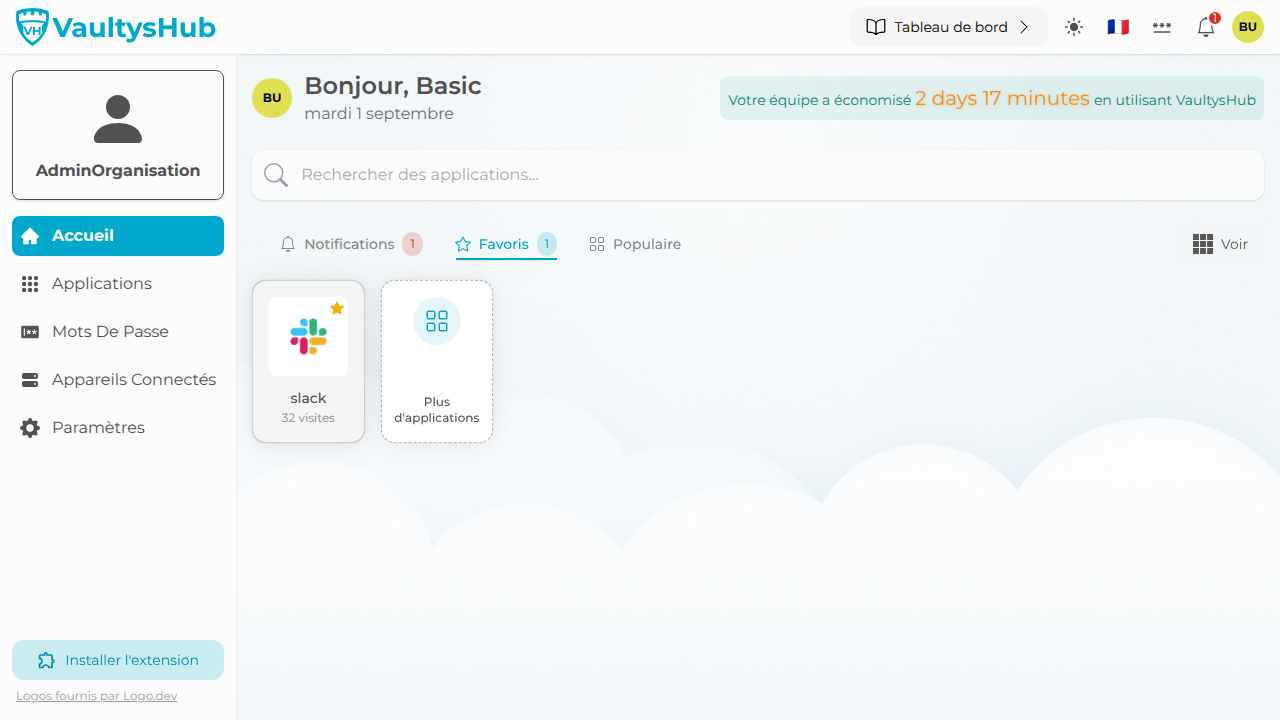Open the Tableau de bord button
The width and height of the screenshot is (1280, 720).
point(948,27)
